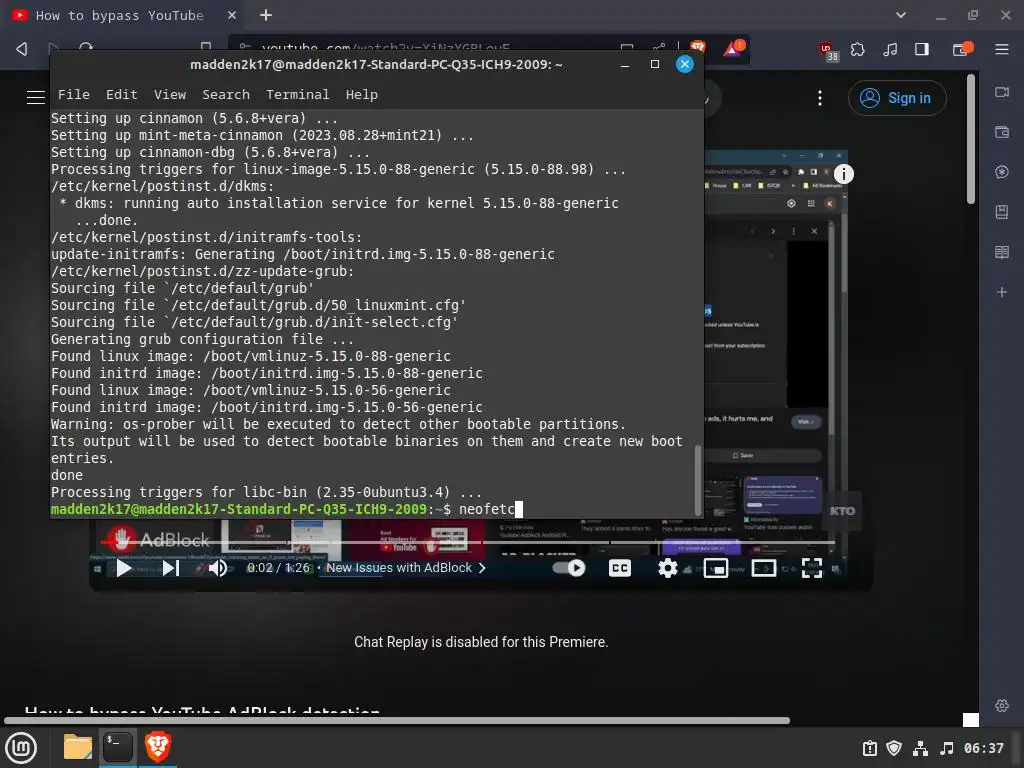Open YouTube settings three-dots menu
This screenshot has width=1024, height=768.
pyautogui.click(x=820, y=98)
